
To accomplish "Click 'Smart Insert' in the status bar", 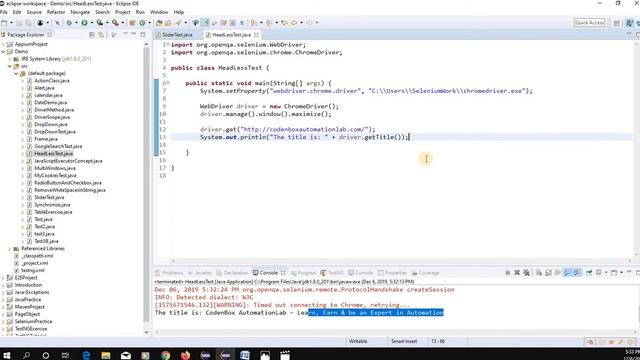I will [x=404, y=341].
